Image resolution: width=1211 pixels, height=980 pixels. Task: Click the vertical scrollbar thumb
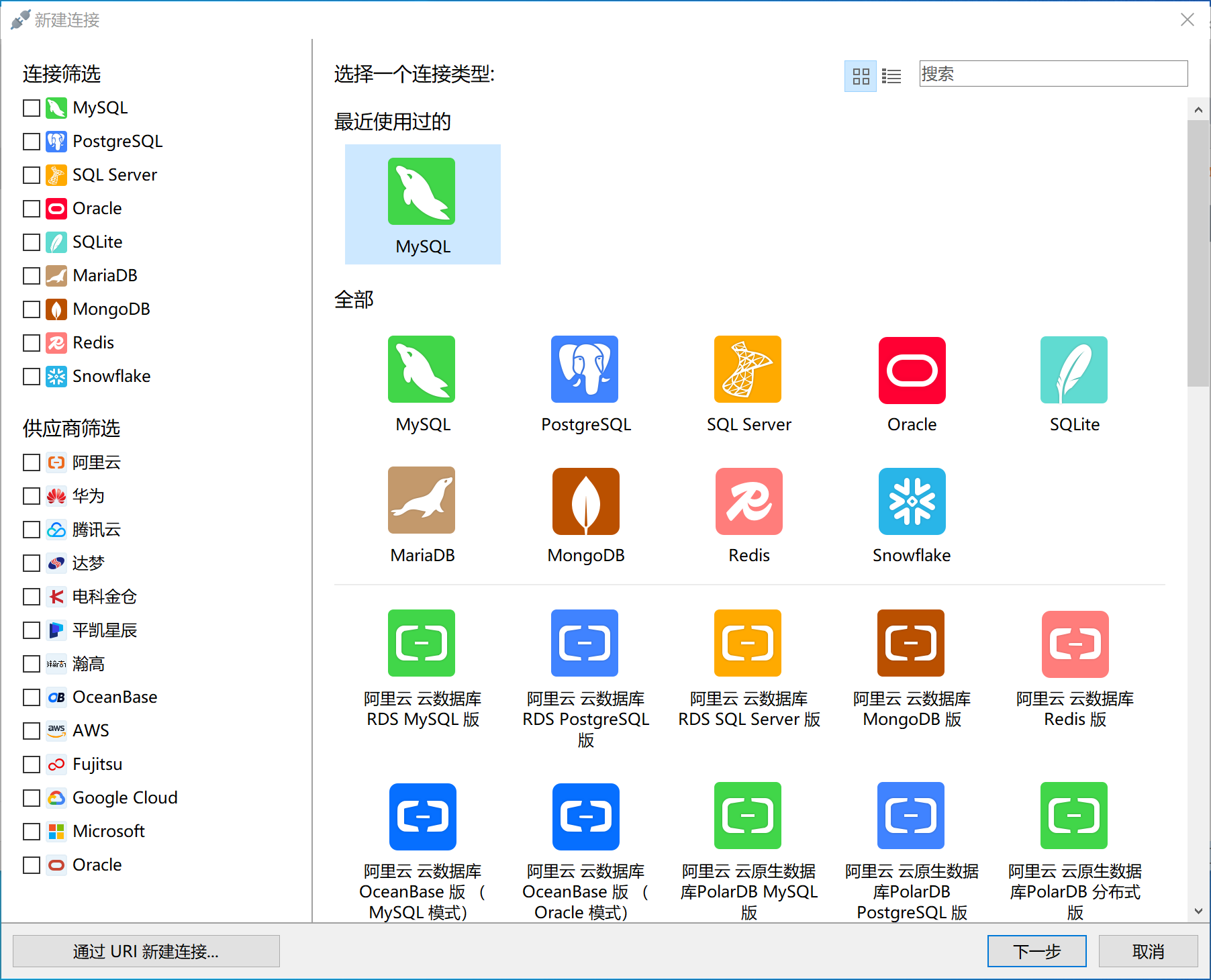click(x=1198, y=254)
